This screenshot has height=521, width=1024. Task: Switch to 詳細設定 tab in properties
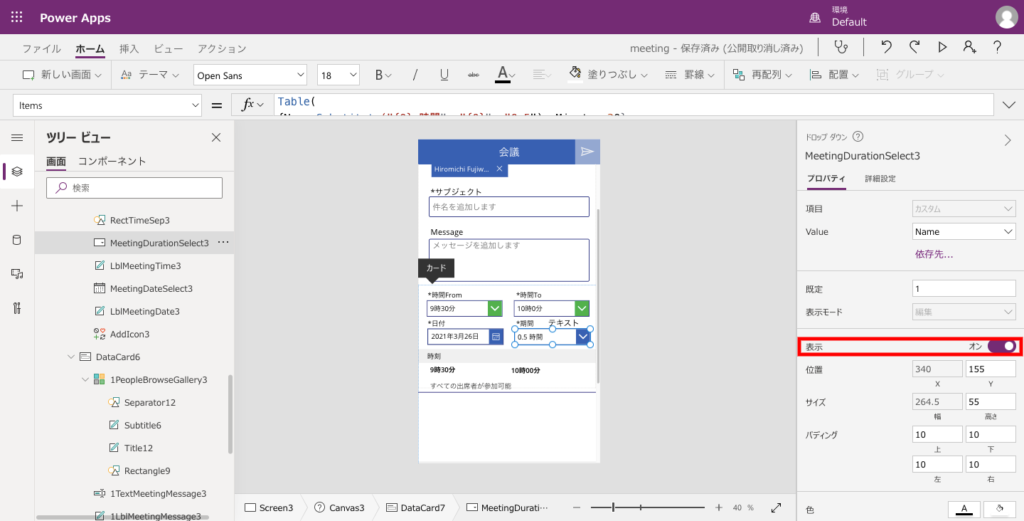[880, 178]
